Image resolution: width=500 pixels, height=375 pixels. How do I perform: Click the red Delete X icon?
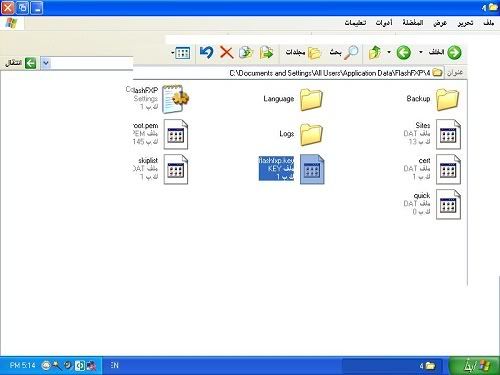point(227,52)
